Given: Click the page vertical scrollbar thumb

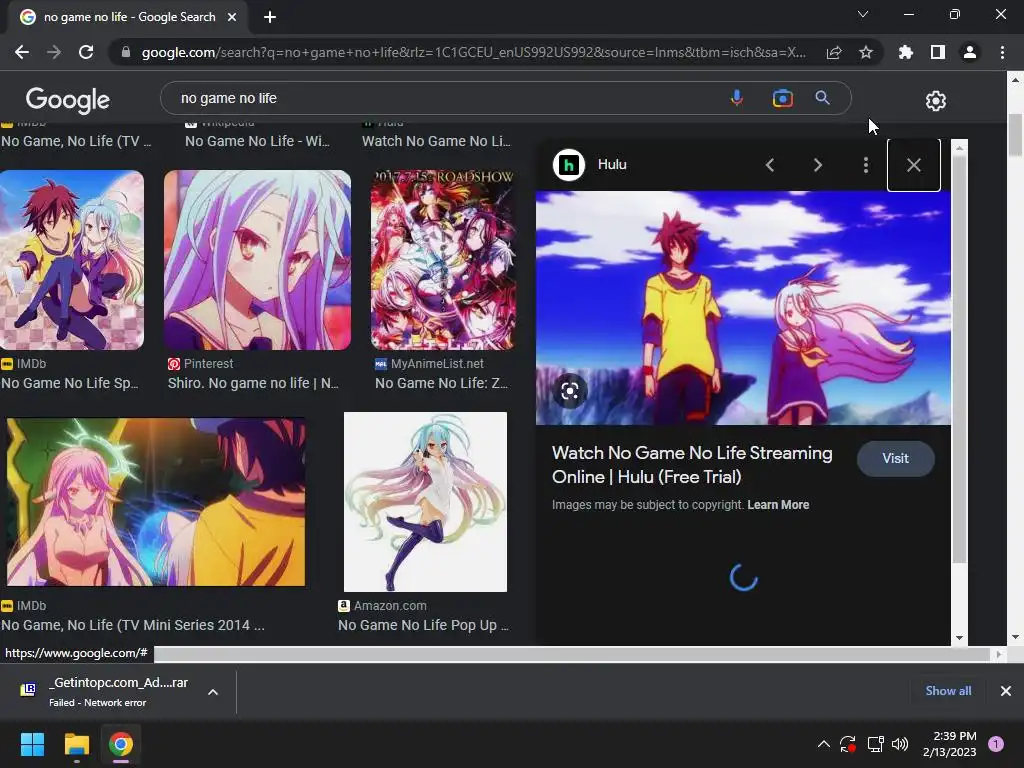Looking at the screenshot, I should click(x=1015, y=135).
